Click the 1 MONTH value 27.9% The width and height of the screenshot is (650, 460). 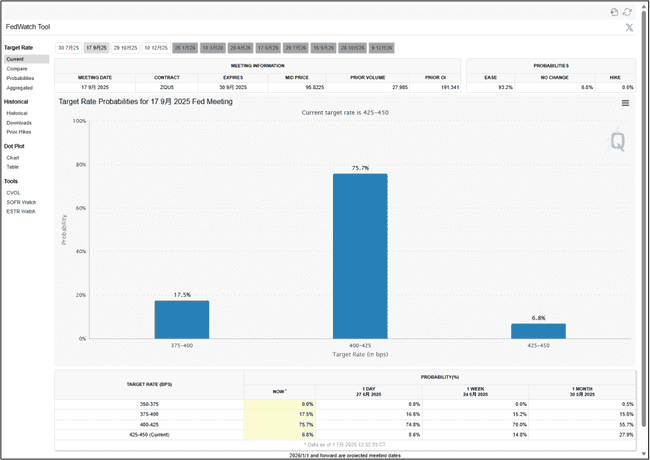(626, 435)
